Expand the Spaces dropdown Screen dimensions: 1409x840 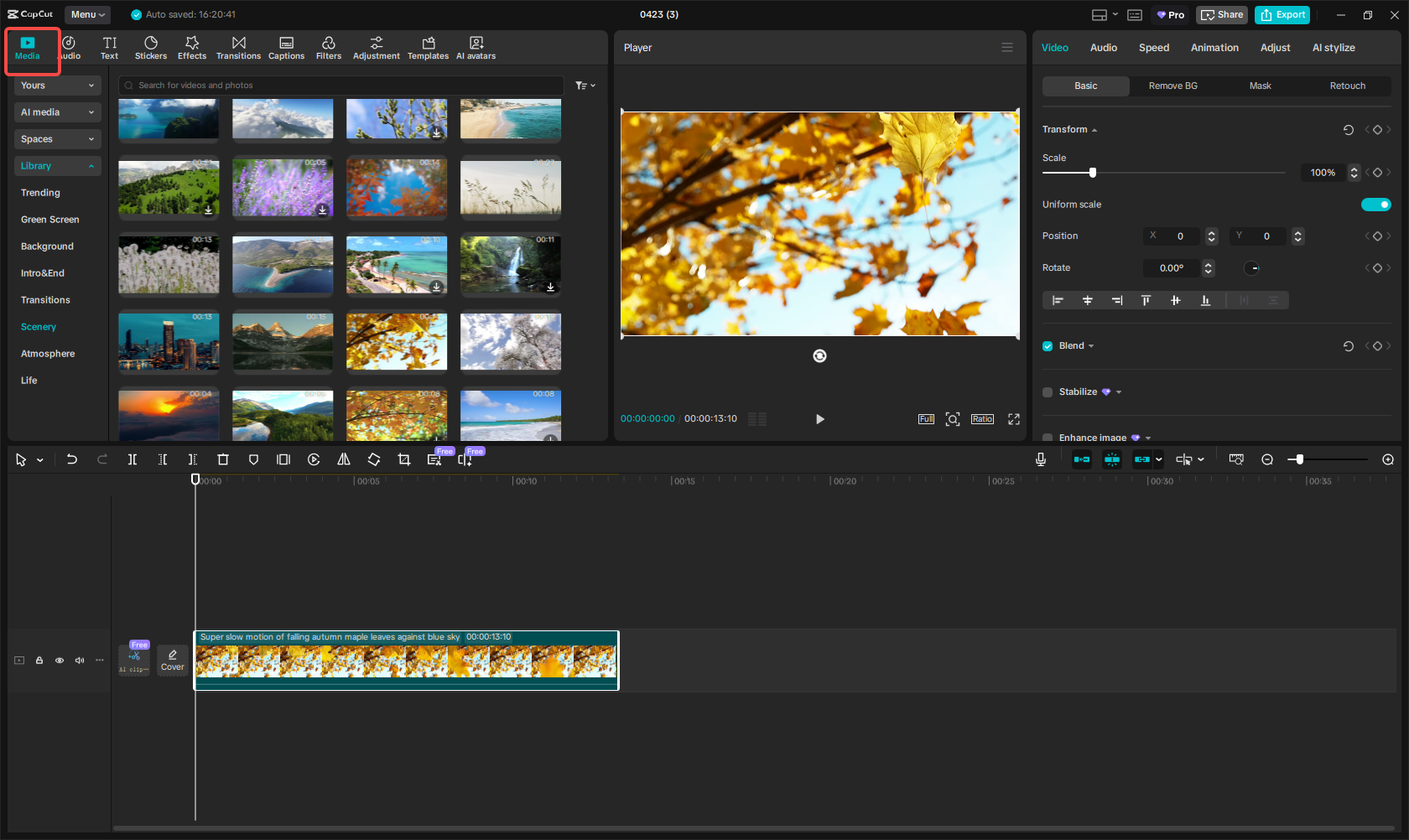click(57, 138)
